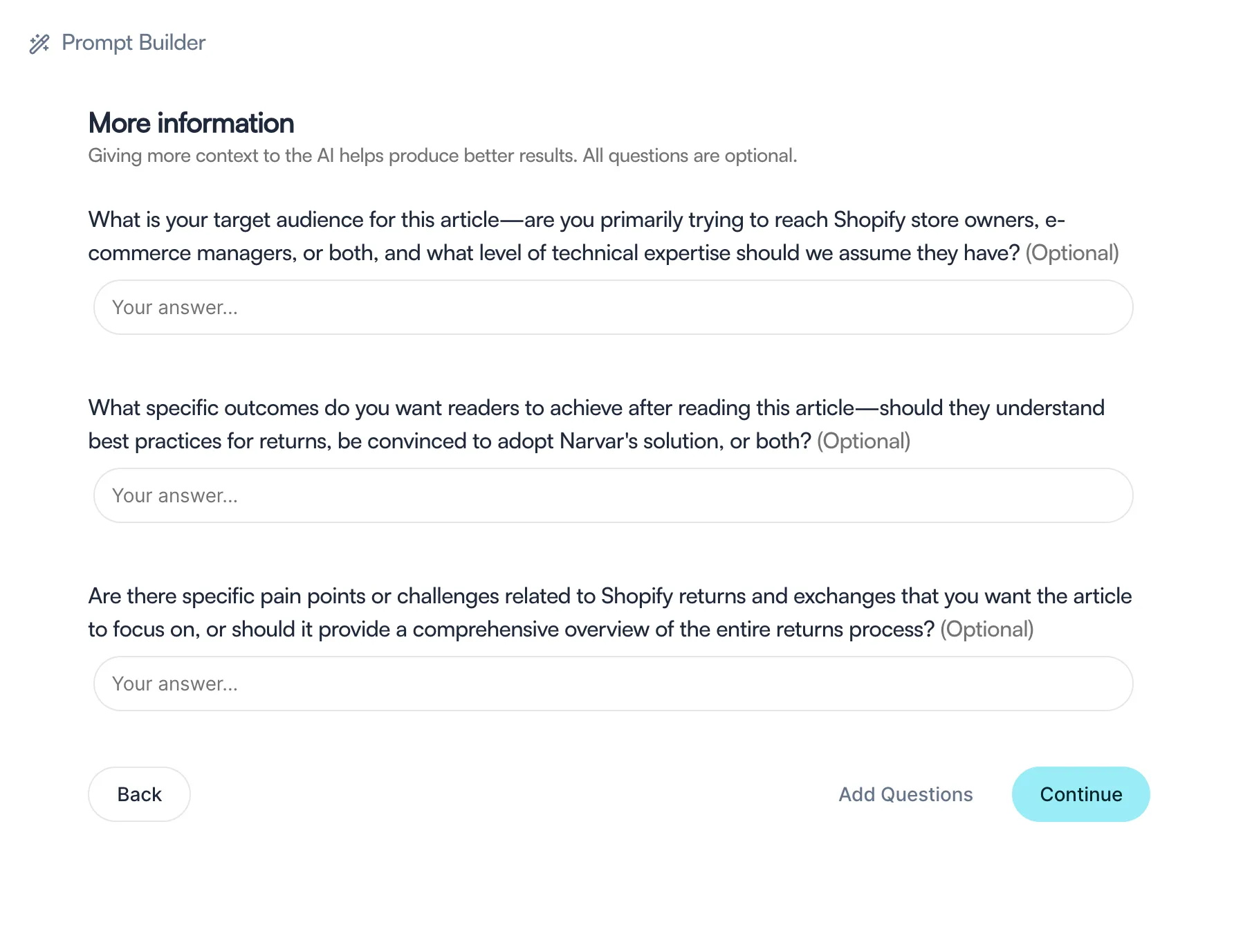1252x952 pixels.
Task: Go back using the Back button
Action: [x=139, y=794]
